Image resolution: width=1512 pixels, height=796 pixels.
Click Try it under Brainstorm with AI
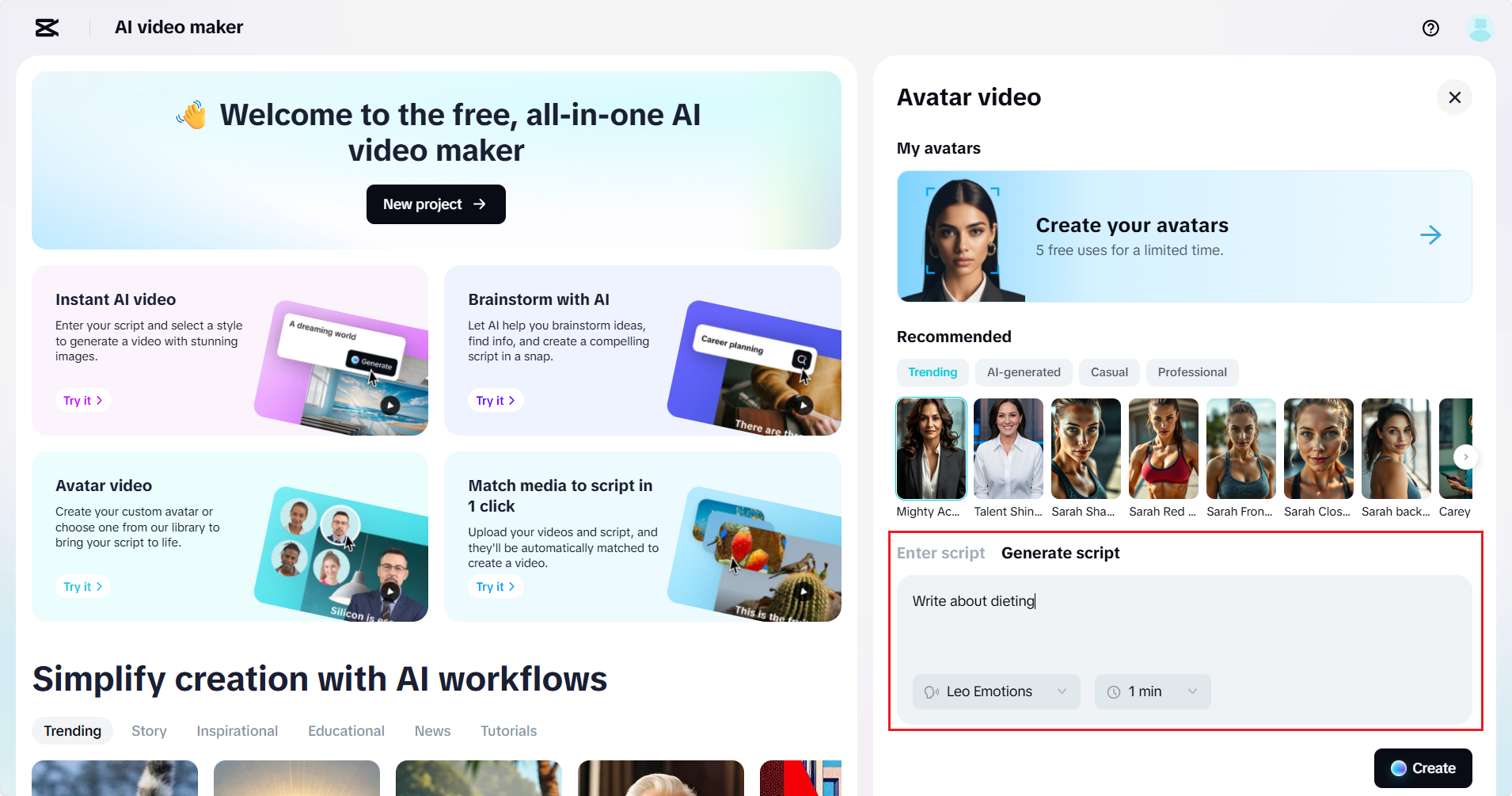[x=496, y=401]
